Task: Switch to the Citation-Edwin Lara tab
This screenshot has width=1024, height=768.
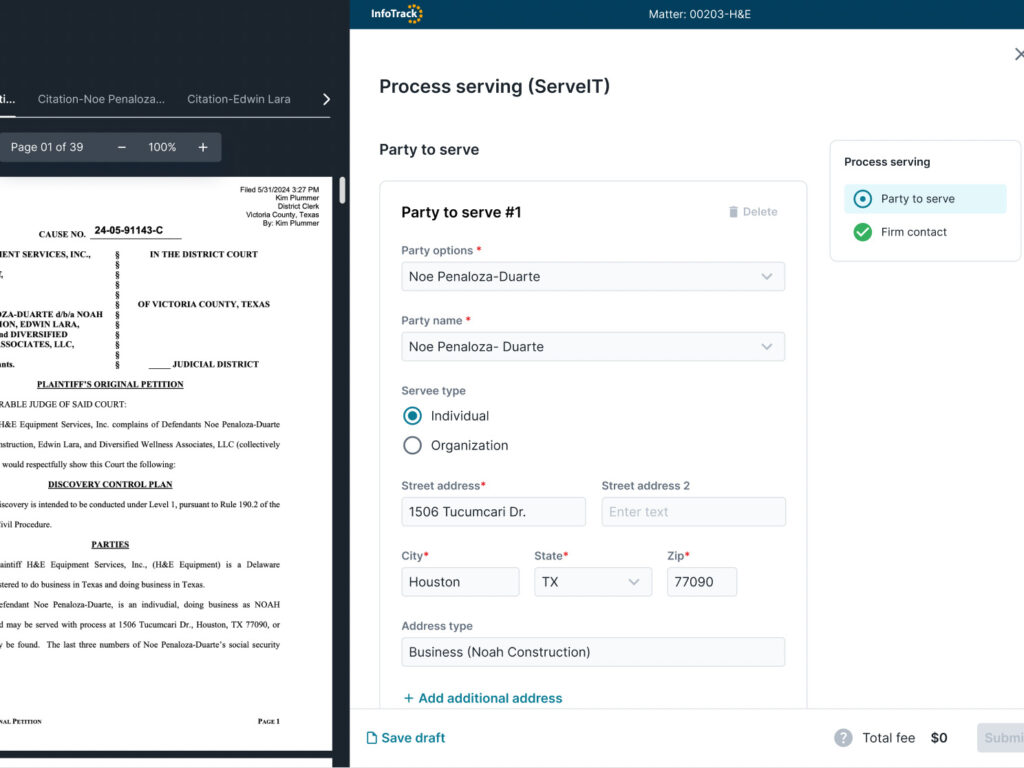Action: 237,99
